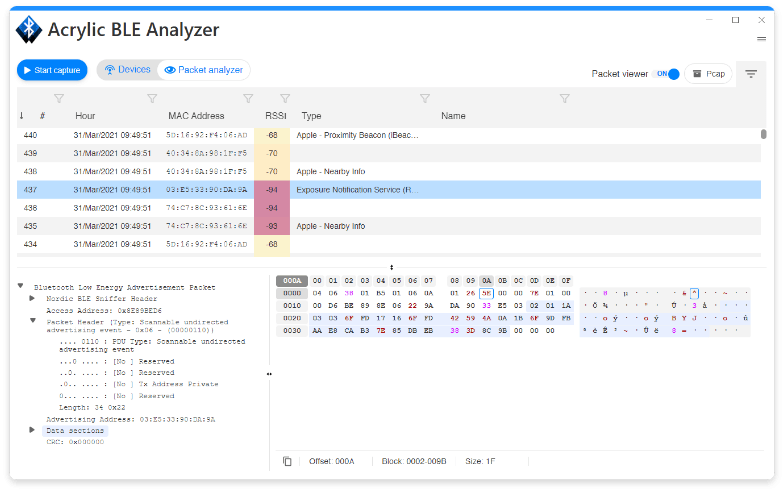Image resolution: width=784 pixels, height=492 pixels.
Task: Sort by the RSSI column header
Action: 276,116
